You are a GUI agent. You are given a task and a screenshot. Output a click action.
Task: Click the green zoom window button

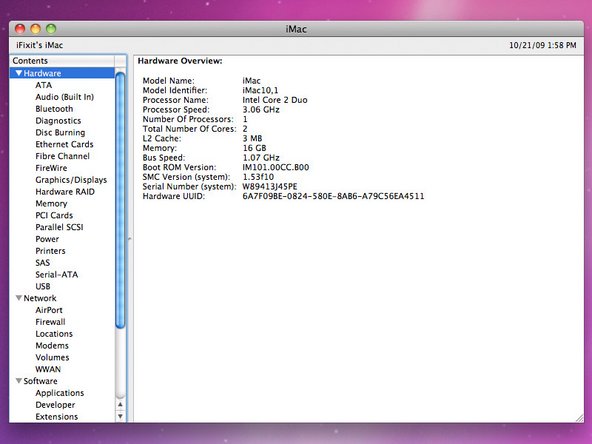pos(51,29)
